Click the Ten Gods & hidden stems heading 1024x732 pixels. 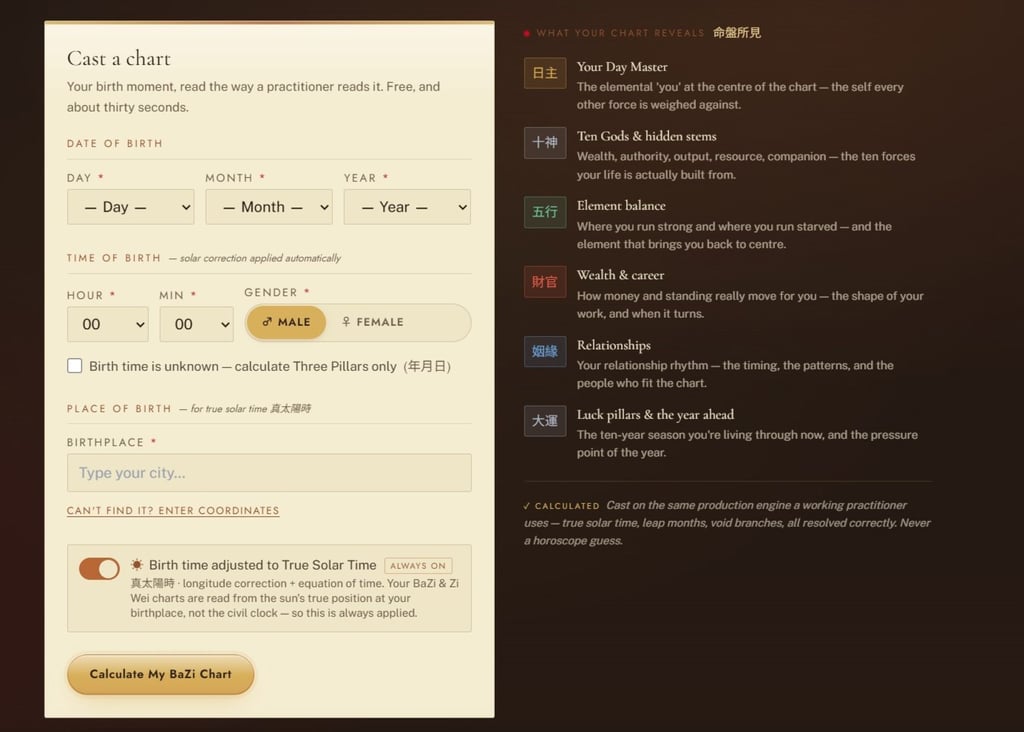click(x=647, y=136)
